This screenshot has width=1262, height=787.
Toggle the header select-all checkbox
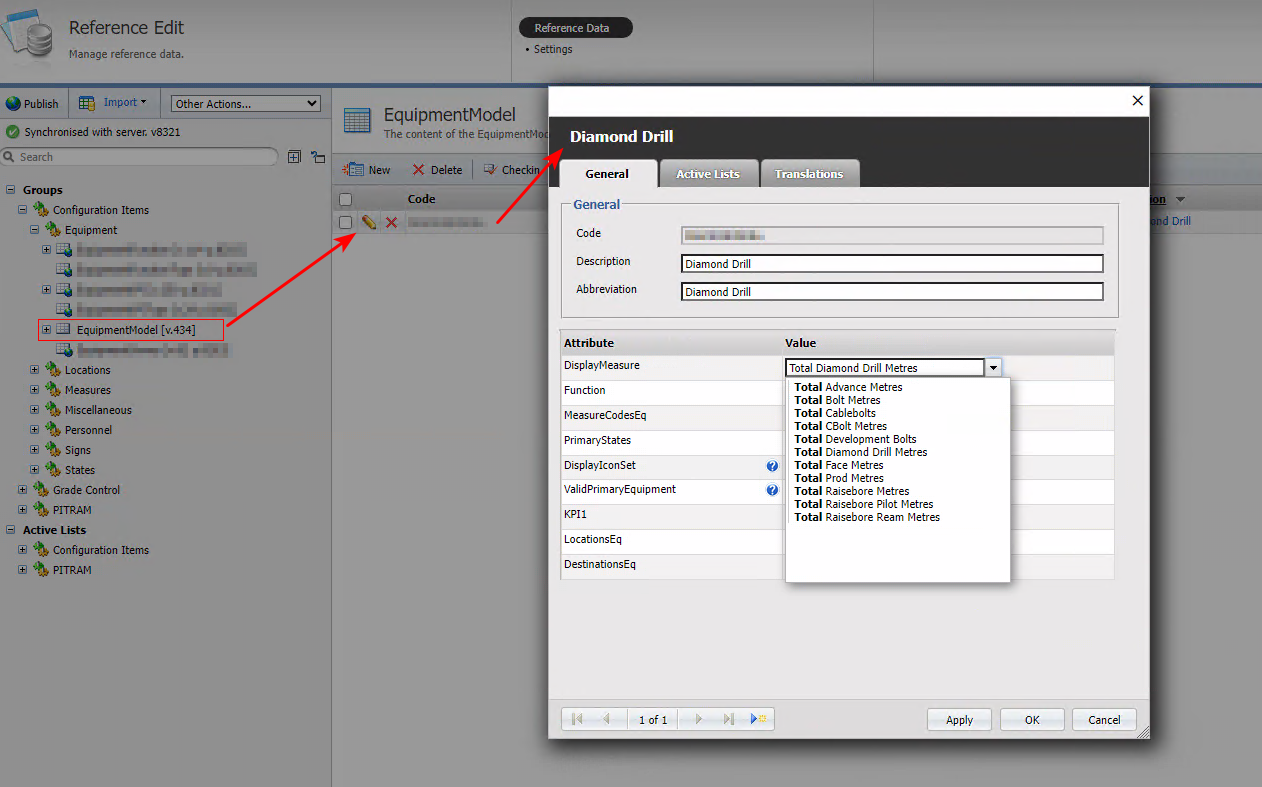pyautogui.click(x=345, y=199)
